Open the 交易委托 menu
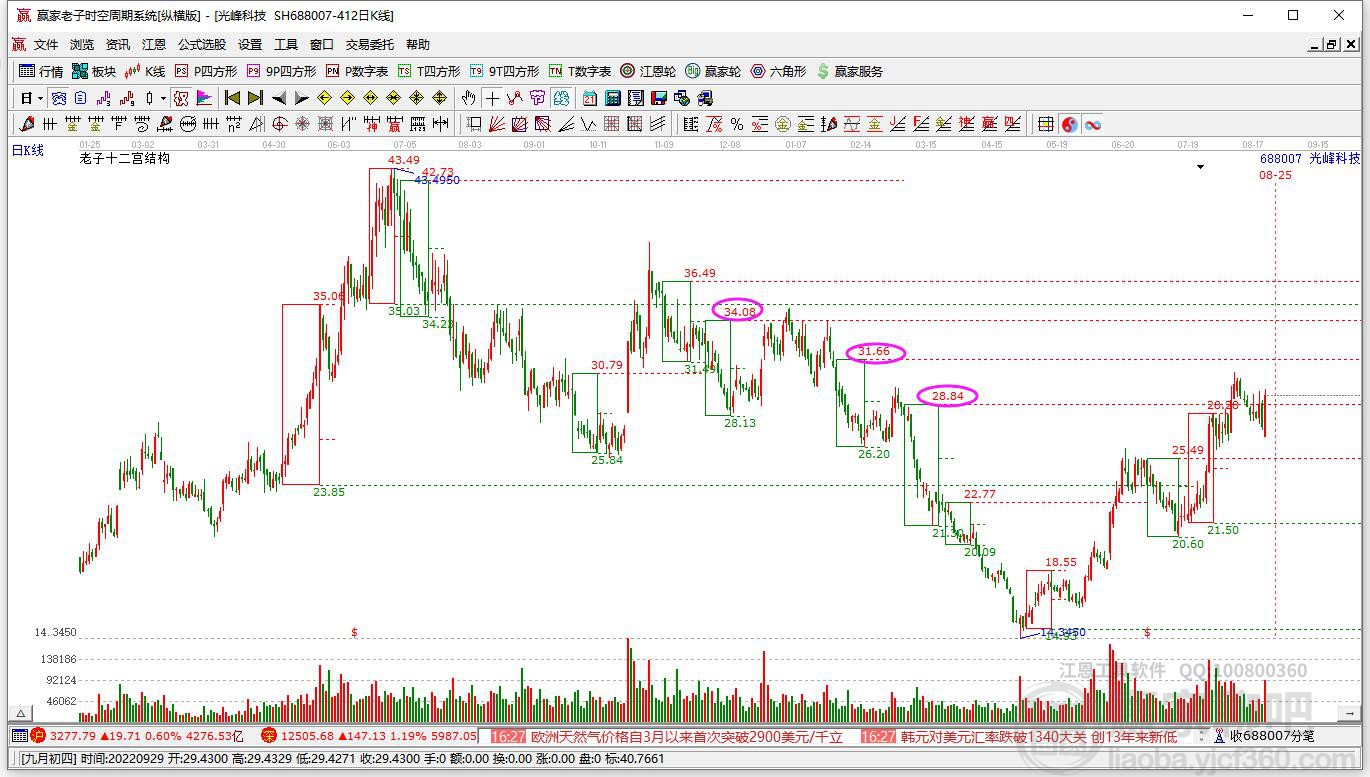 click(x=370, y=45)
